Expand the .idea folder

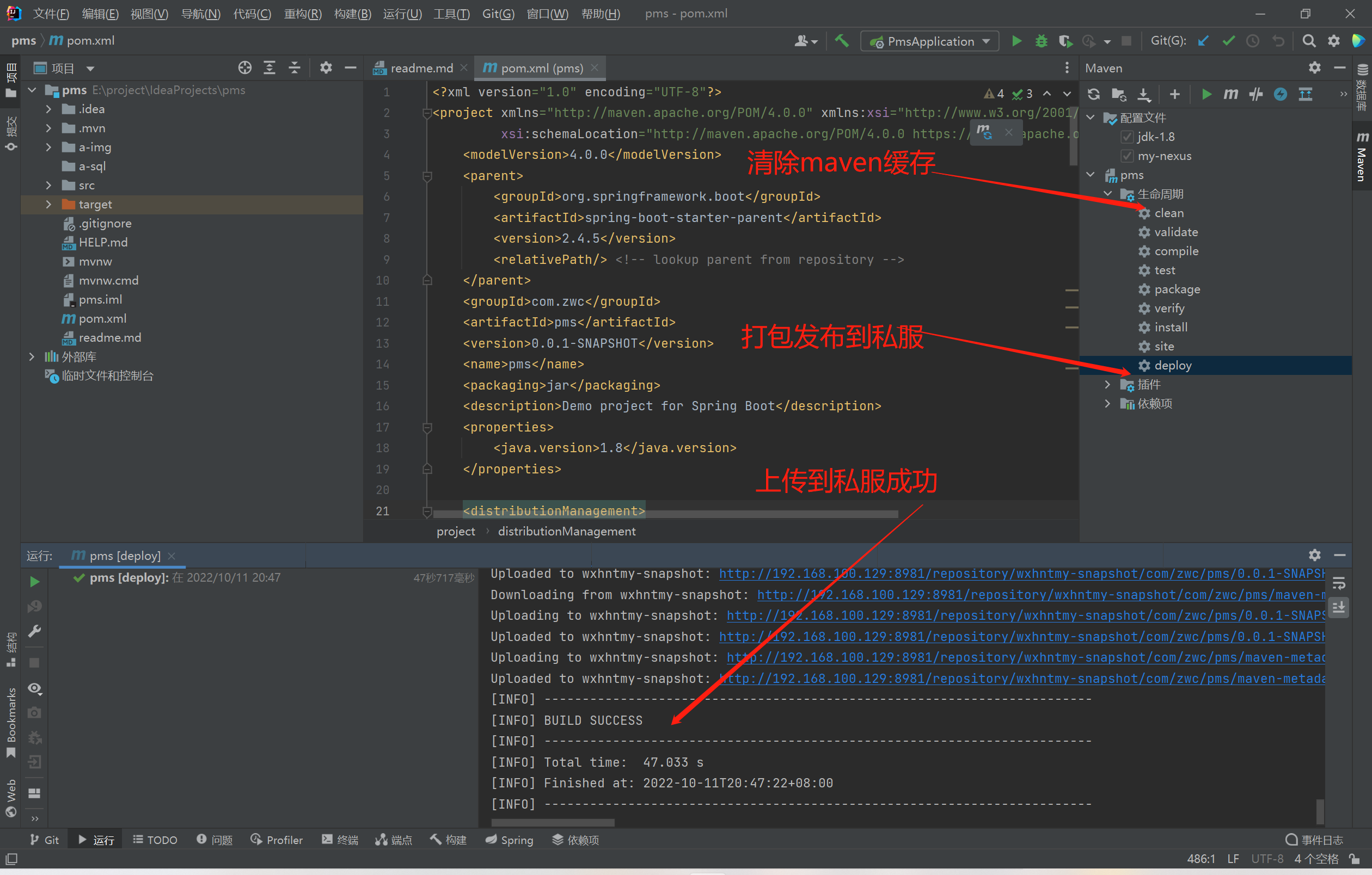click(48, 109)
